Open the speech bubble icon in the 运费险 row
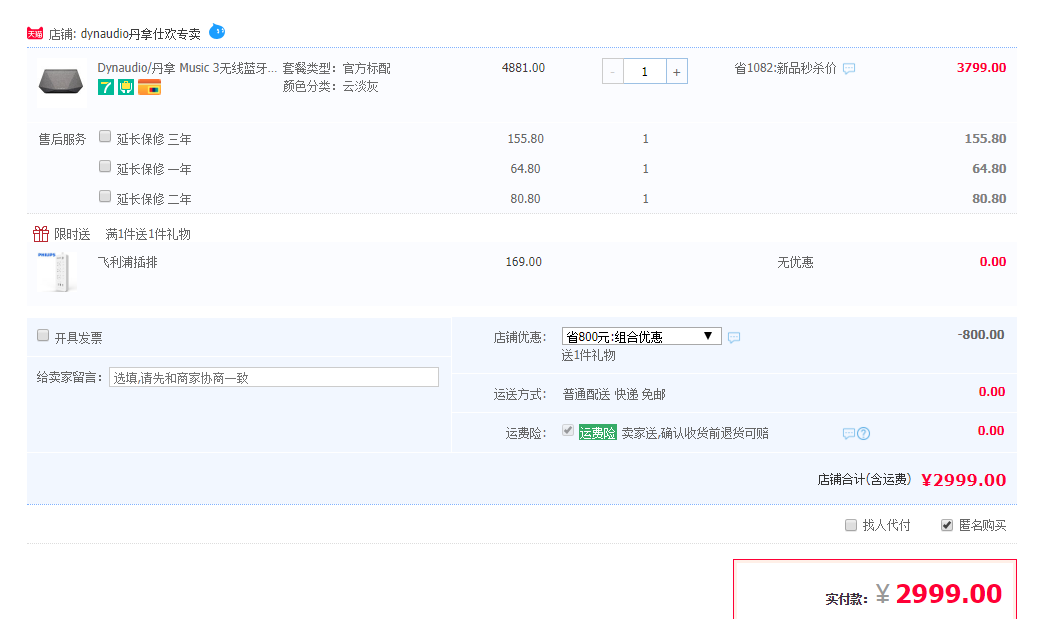Screen dimensions: 1045x619 [848, 434]
